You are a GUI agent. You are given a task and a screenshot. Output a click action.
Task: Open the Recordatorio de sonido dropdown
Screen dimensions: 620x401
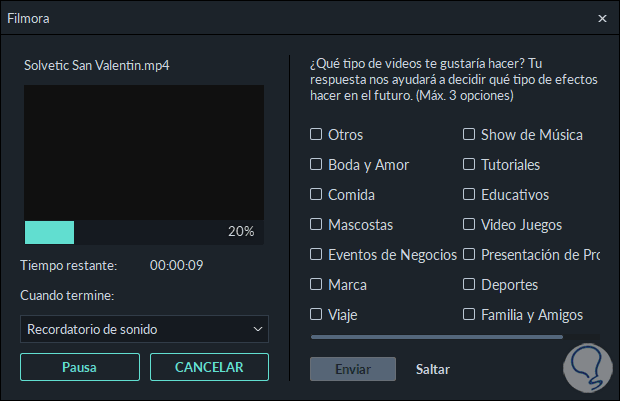click(144, 329)
